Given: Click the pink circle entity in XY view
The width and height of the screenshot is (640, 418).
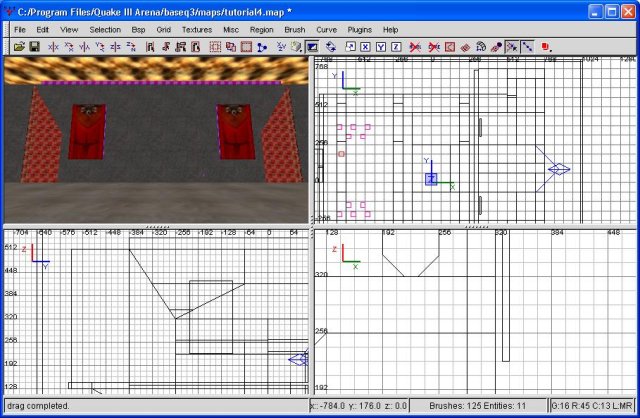Looking at the screenshot, I should (x=341, y=154).
